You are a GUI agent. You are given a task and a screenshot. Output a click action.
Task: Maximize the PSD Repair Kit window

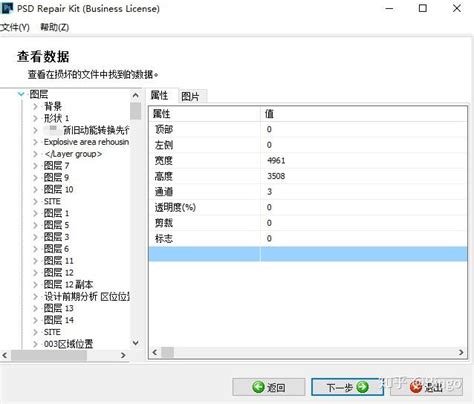pos(423,8)
